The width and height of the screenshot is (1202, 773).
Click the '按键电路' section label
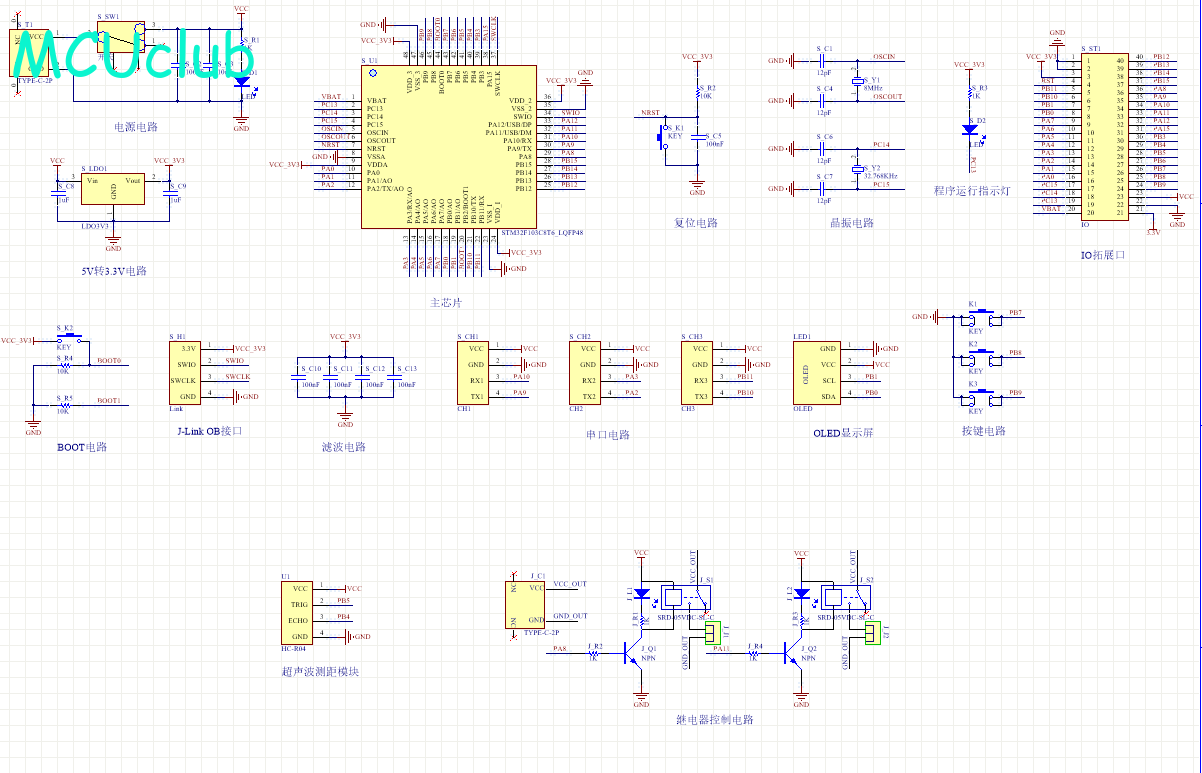click(983, 431)
